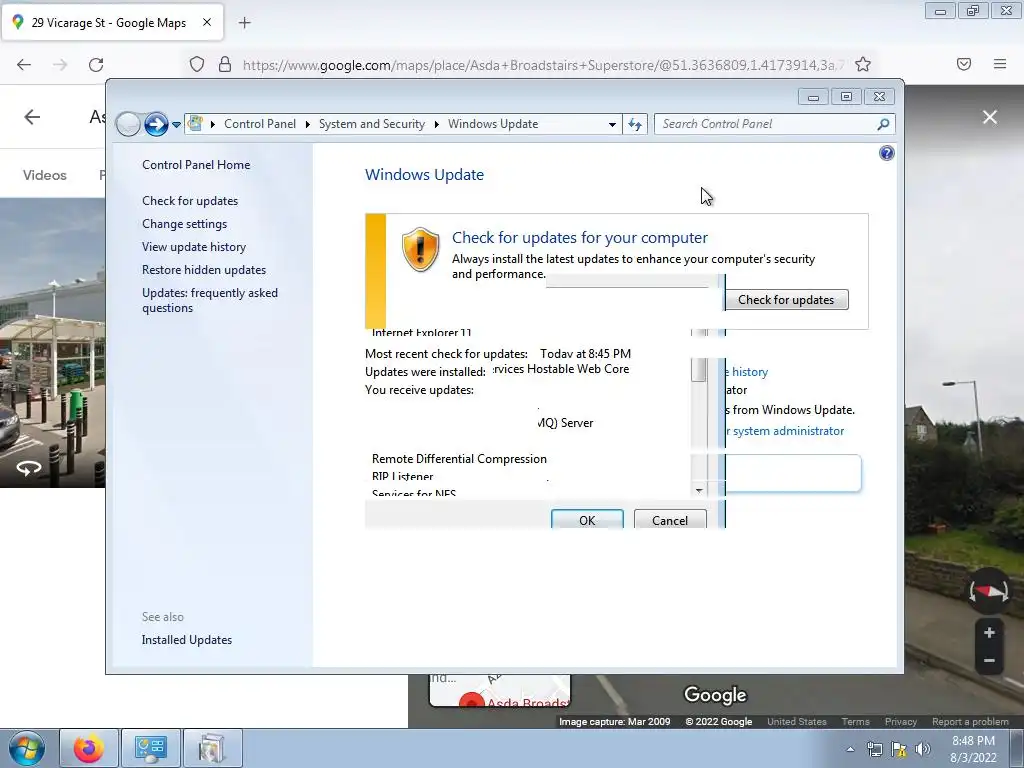Screen dimensions: 1024x768
Task: Zoom out on Google Maps Street View
Action: coord(989,661)
